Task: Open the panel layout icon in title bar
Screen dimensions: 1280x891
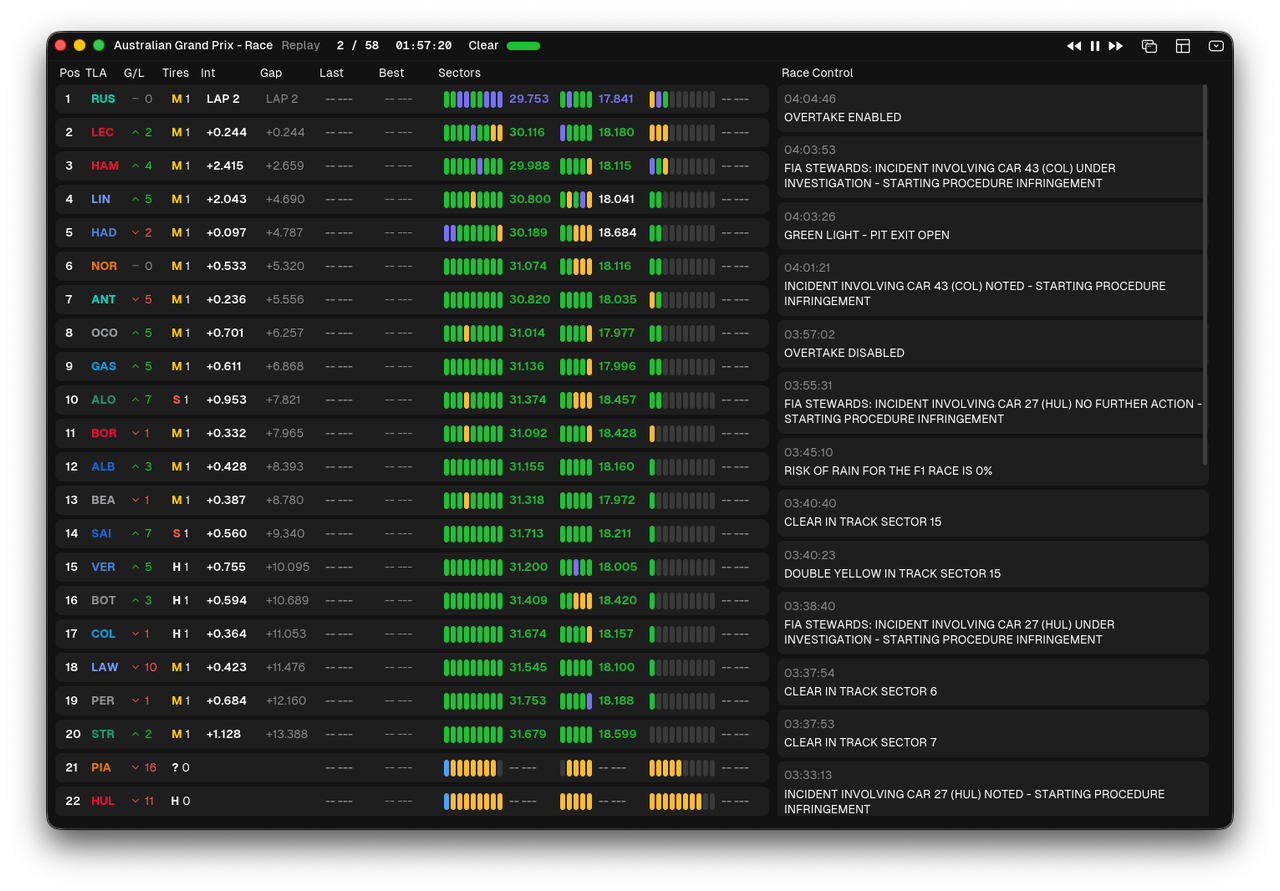Action: (x=1183, y=46)
